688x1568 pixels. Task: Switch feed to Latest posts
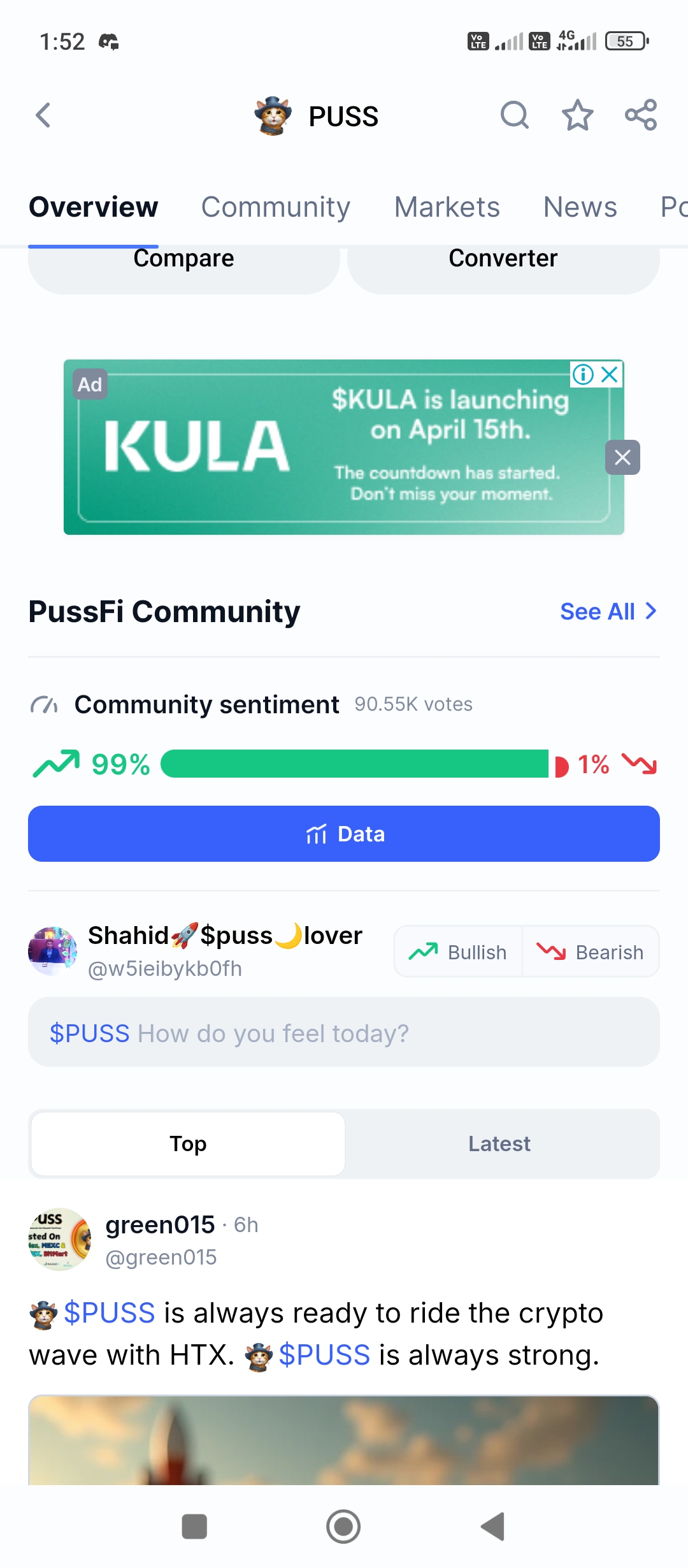click(x=499, y=1144)
